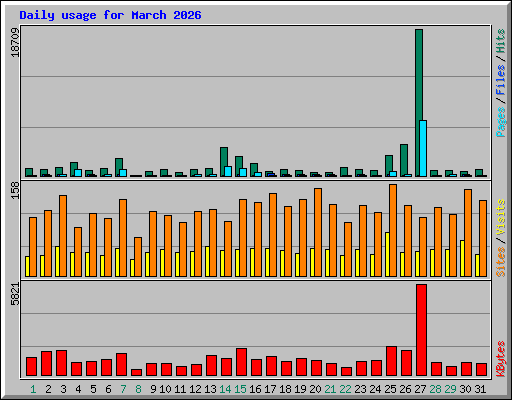Select the red KBytes bar for day 25
This screenshot has width=512, height=400.
point(391,361)
